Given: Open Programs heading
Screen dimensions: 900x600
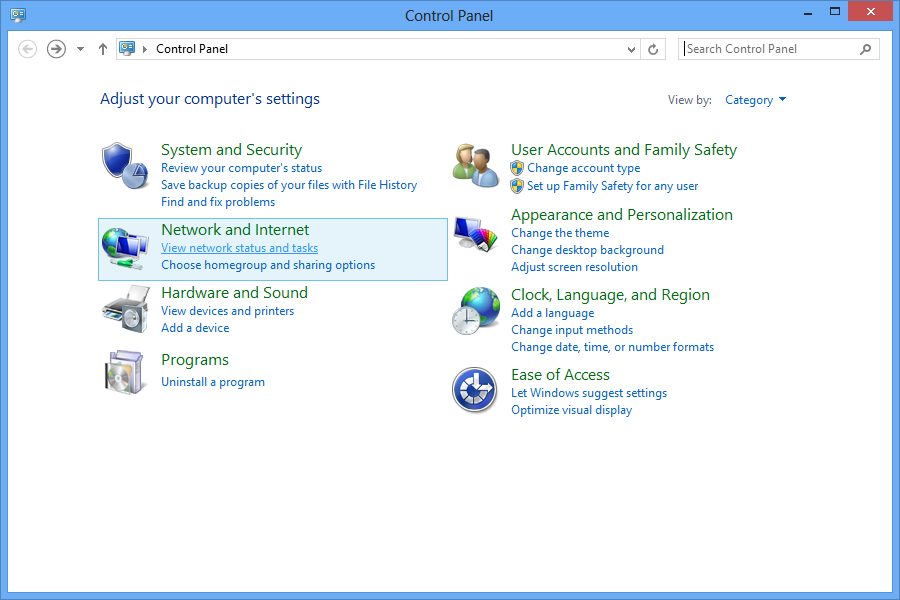Looking at the screenshot, I should pyautogui.click(x=195, y=360).
